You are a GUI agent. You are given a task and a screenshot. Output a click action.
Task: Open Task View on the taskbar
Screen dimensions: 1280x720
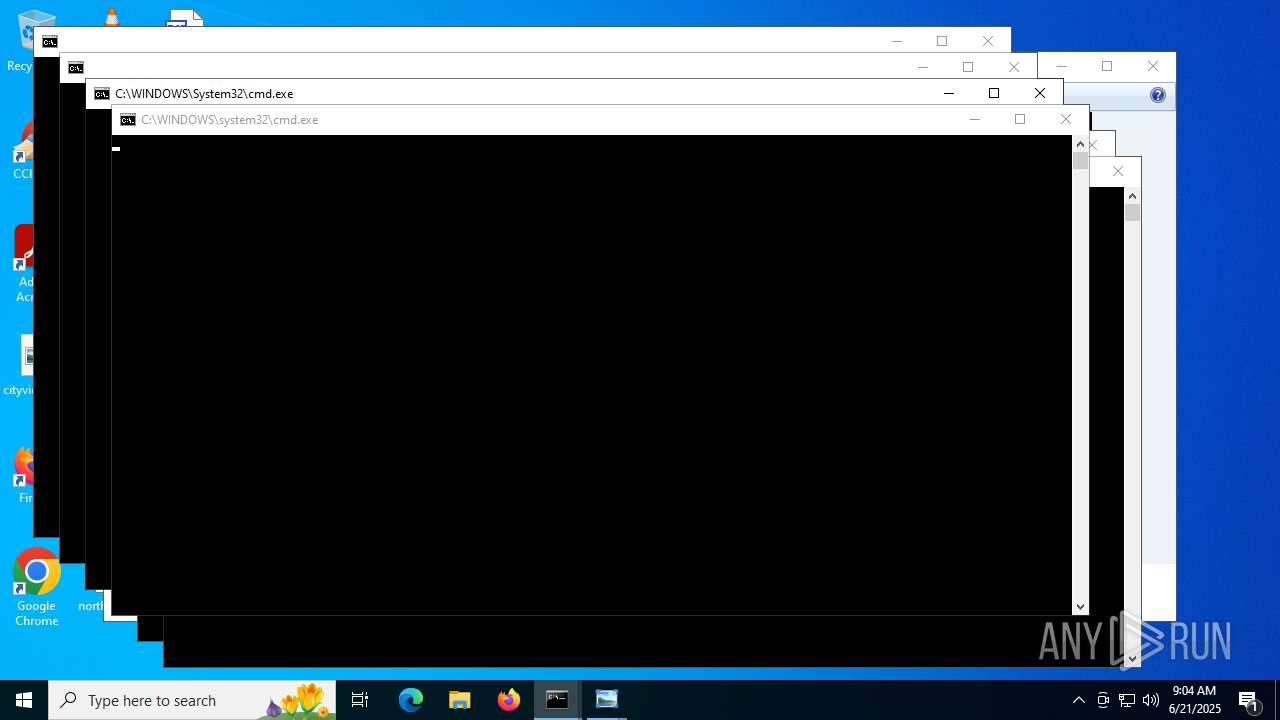tap(360, 700)
